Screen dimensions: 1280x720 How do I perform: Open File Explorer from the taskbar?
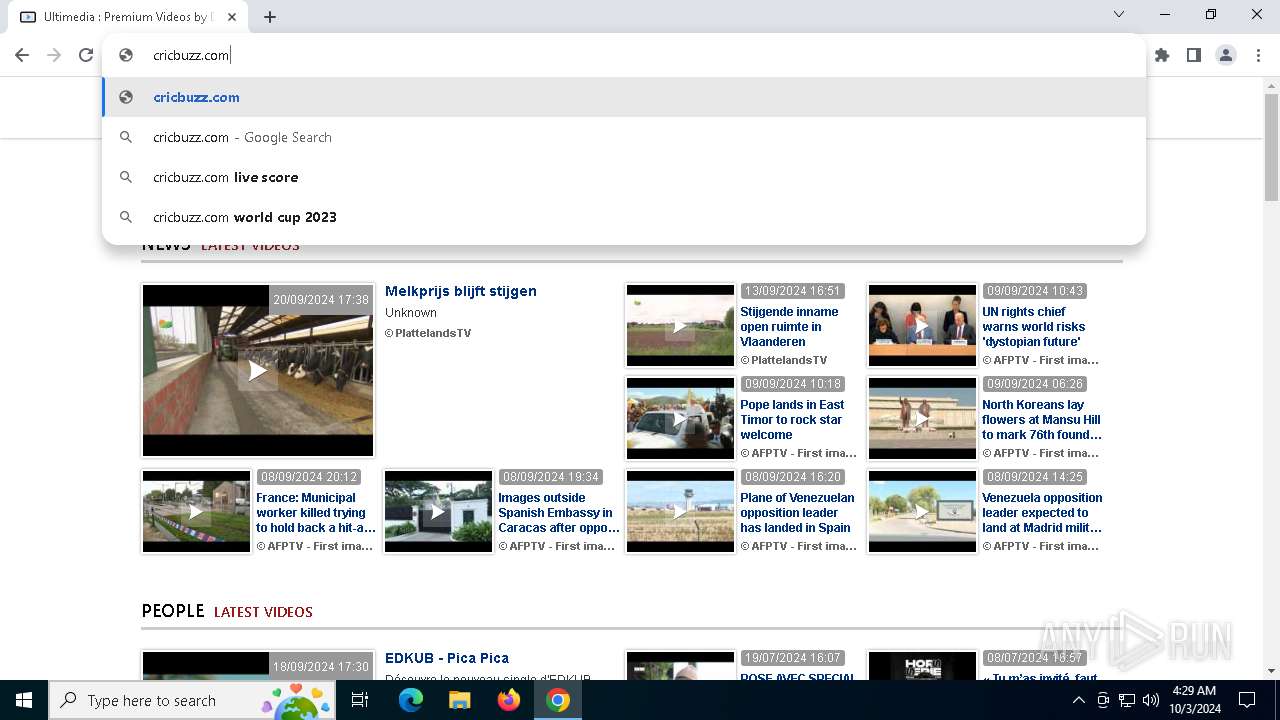(x=459, y=700)
